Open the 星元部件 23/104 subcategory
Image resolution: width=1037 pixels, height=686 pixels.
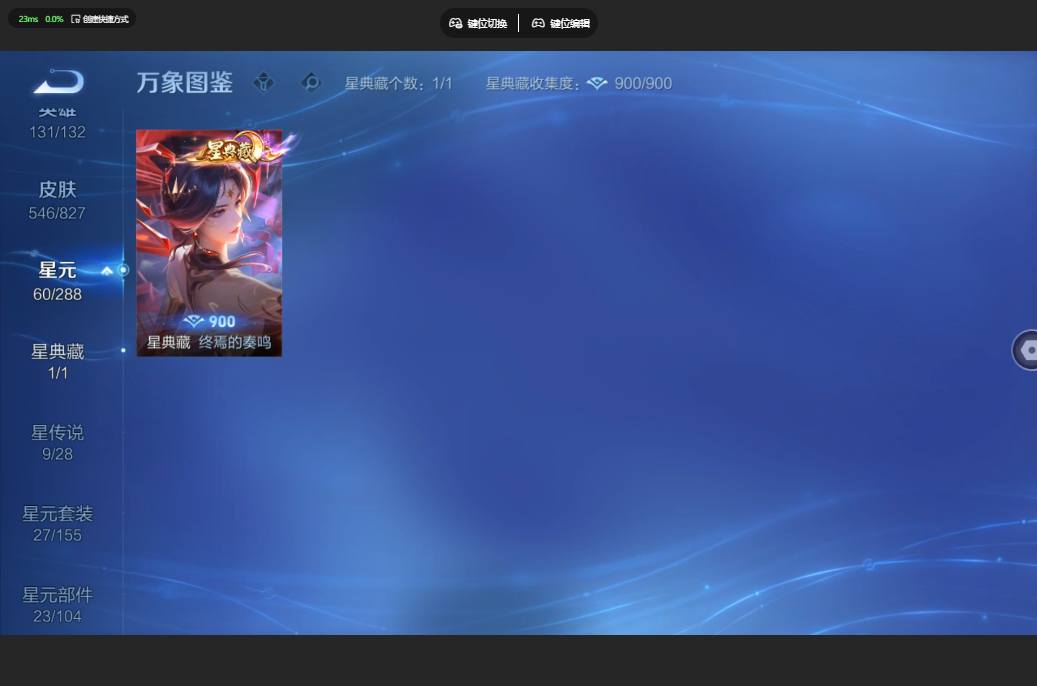coord(58,605)
